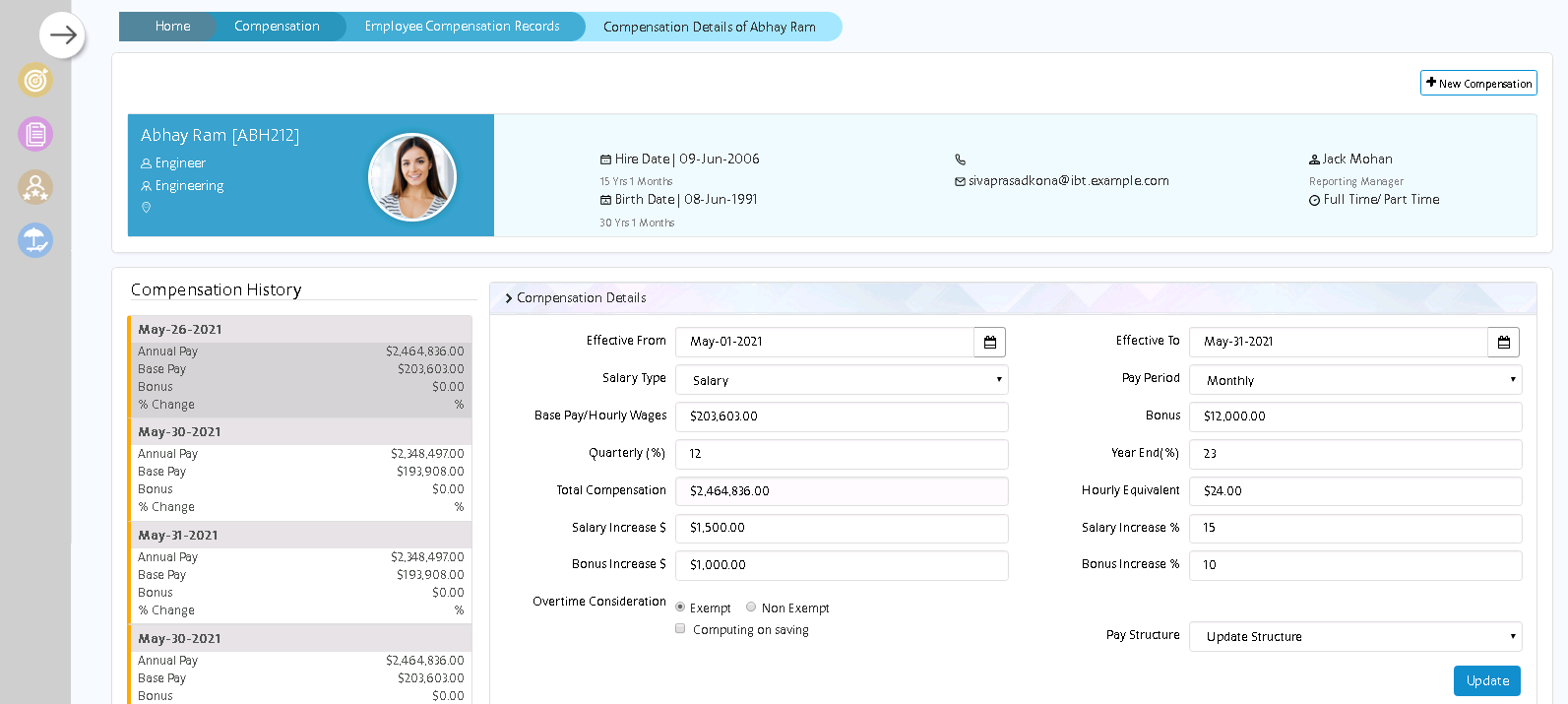Open the blue beach umbrella sidebar icon
Viewport: 1568px width, 704px height.
[x=35, y=240]
